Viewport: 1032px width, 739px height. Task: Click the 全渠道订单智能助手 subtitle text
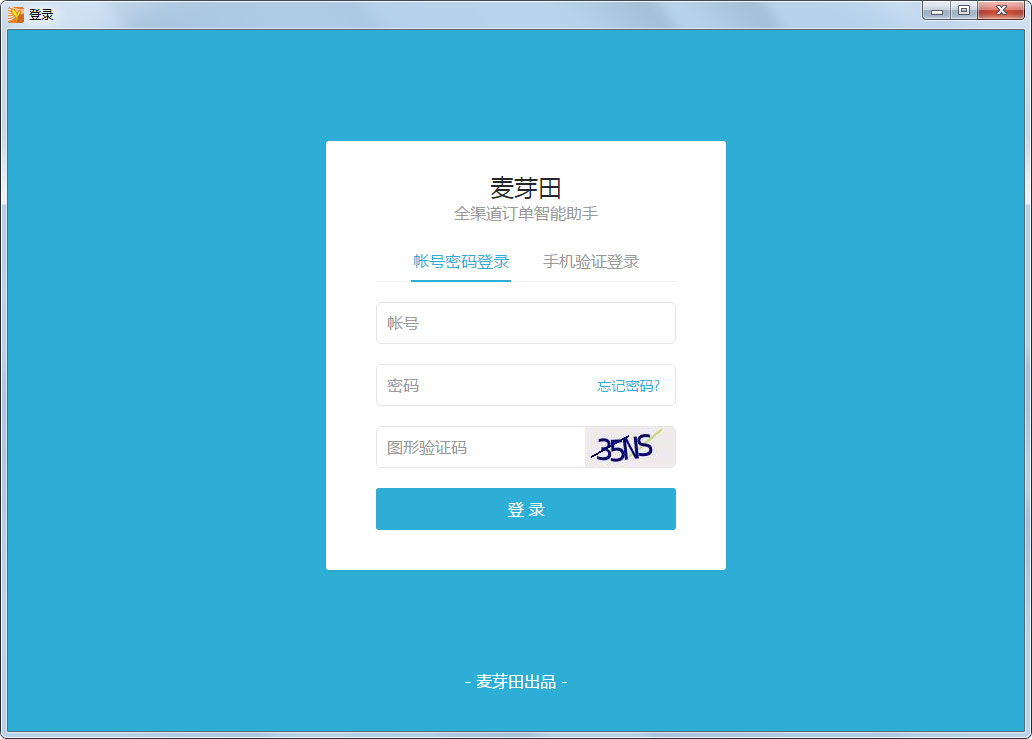pos(525,214)
